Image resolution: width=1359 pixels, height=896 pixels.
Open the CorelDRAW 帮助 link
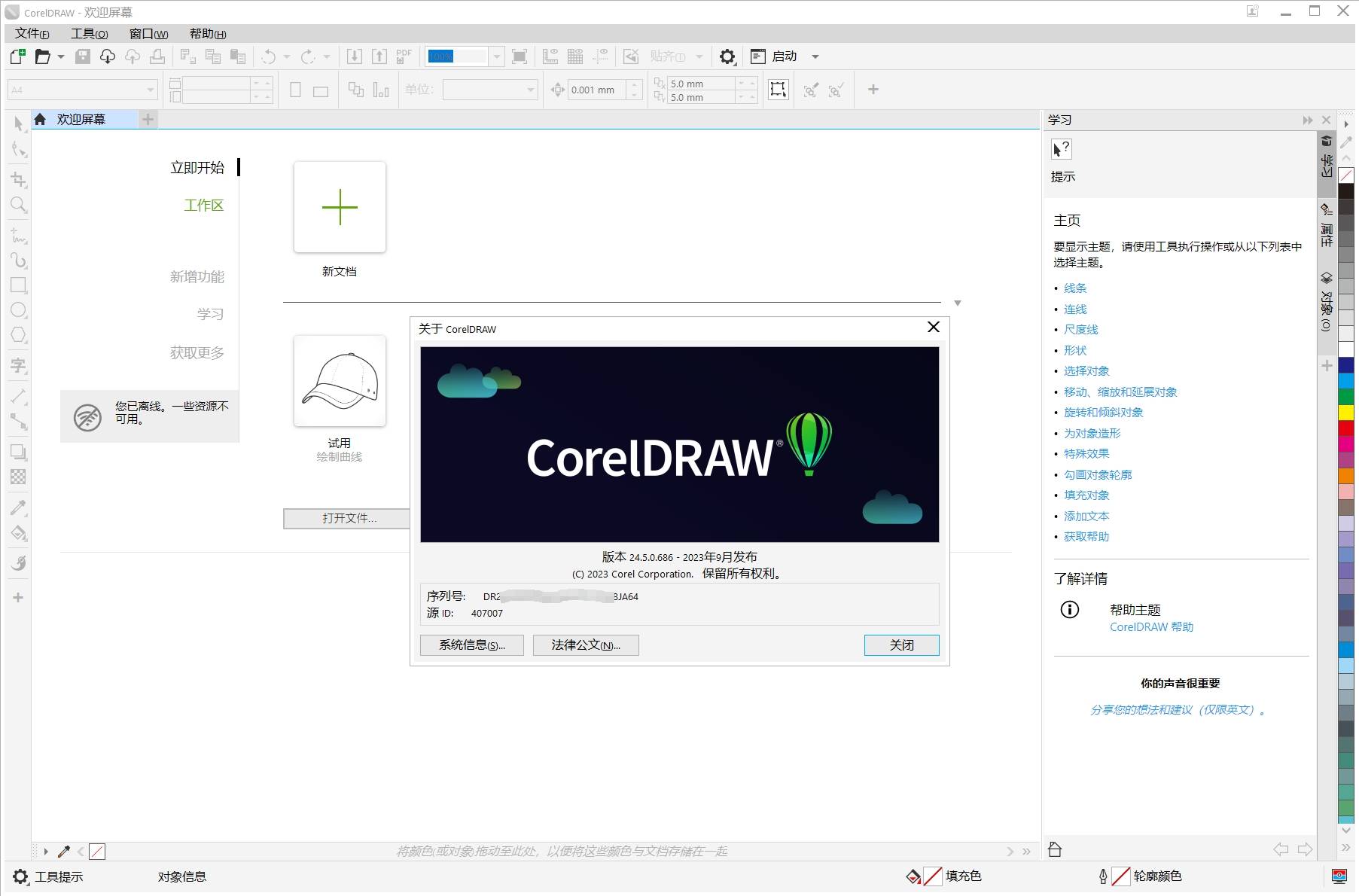[1150, 627]
